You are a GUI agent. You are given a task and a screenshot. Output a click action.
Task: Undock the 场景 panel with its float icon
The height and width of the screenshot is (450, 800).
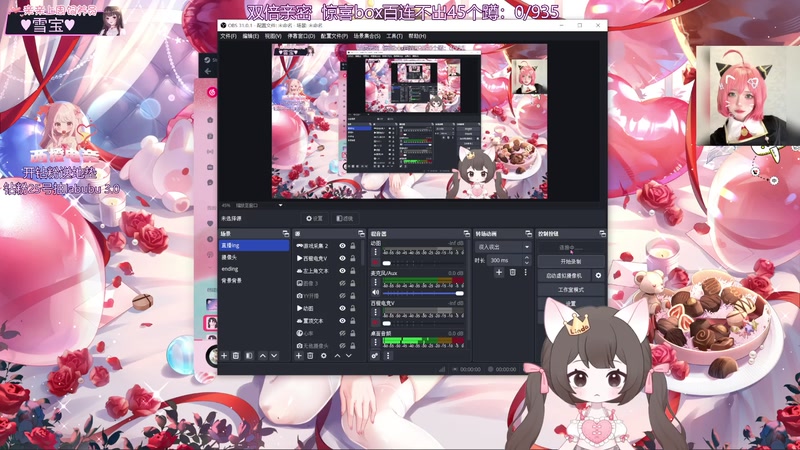285,234
